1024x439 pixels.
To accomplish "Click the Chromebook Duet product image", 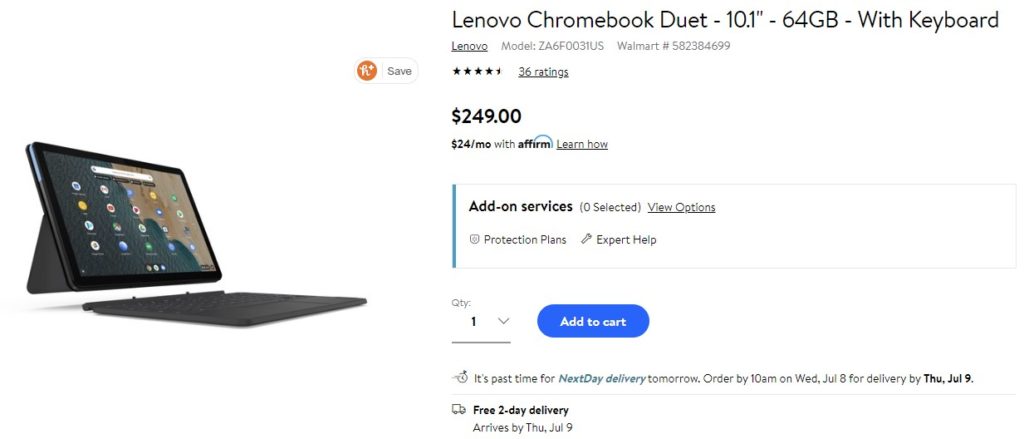I will pyautogui.click(x=196, y=234).
